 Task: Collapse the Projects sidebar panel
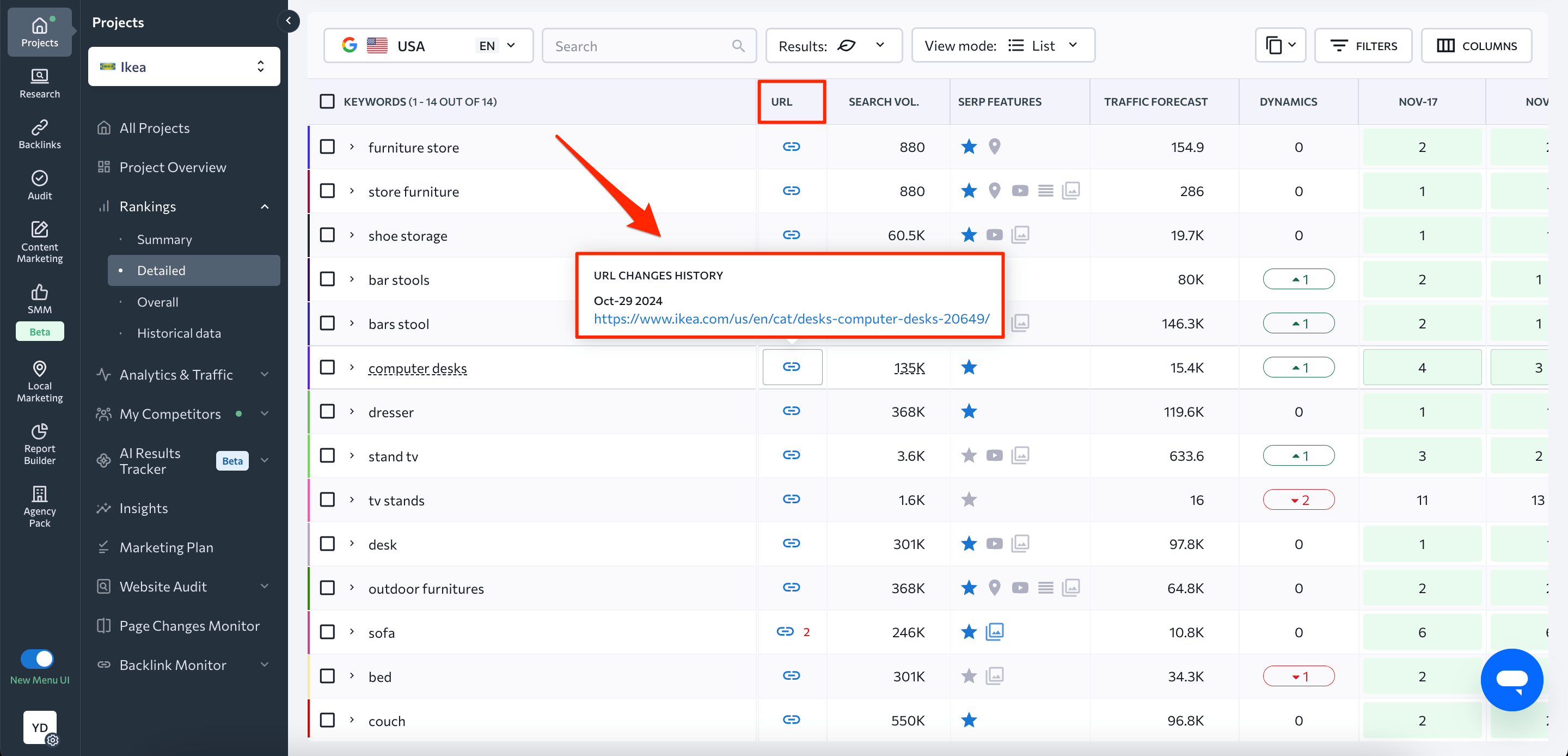pyautogui.click(x=289, y=21)
